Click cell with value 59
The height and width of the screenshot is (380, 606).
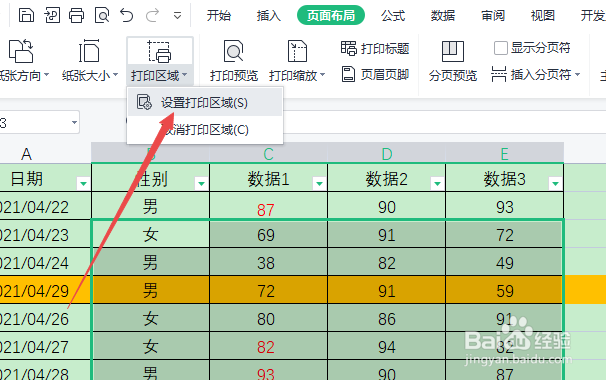504,290
